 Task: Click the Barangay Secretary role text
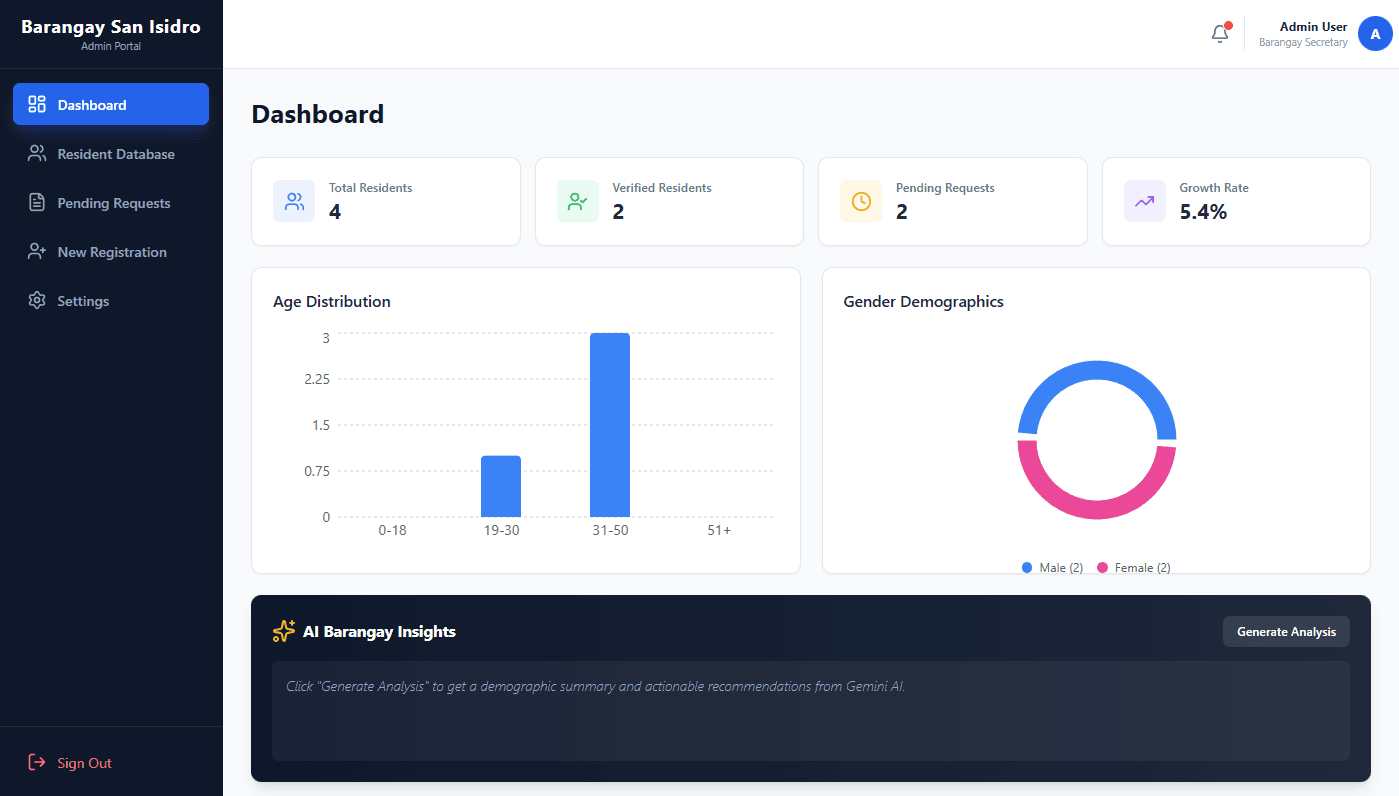pos(1303,43)
